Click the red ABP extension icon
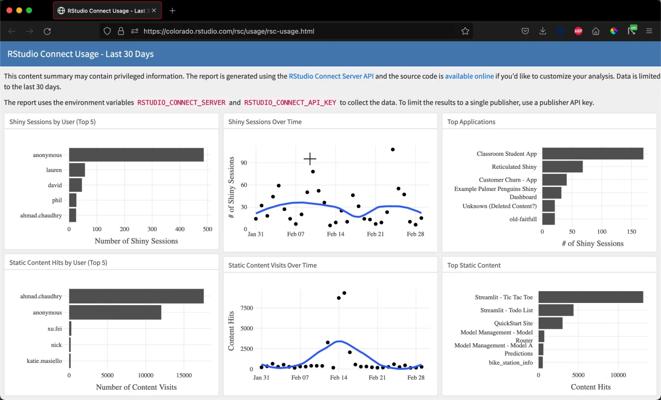The height and width of the screenshot is (400, 661). pos(578,31)
